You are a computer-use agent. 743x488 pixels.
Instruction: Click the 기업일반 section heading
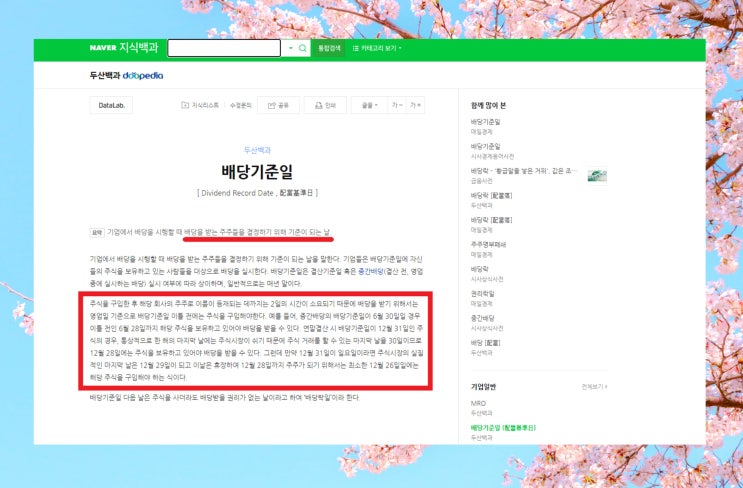(483, 387)
